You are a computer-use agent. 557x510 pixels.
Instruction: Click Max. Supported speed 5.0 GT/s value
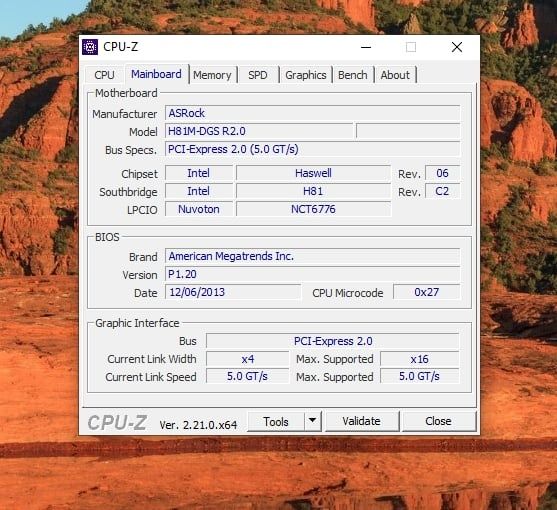click(420, 376)
